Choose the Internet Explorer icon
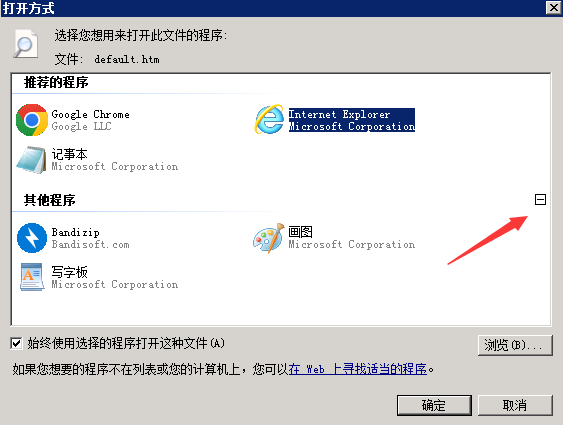Image resolution: width=563 pixels, height=425 pixels. [270, 120]
